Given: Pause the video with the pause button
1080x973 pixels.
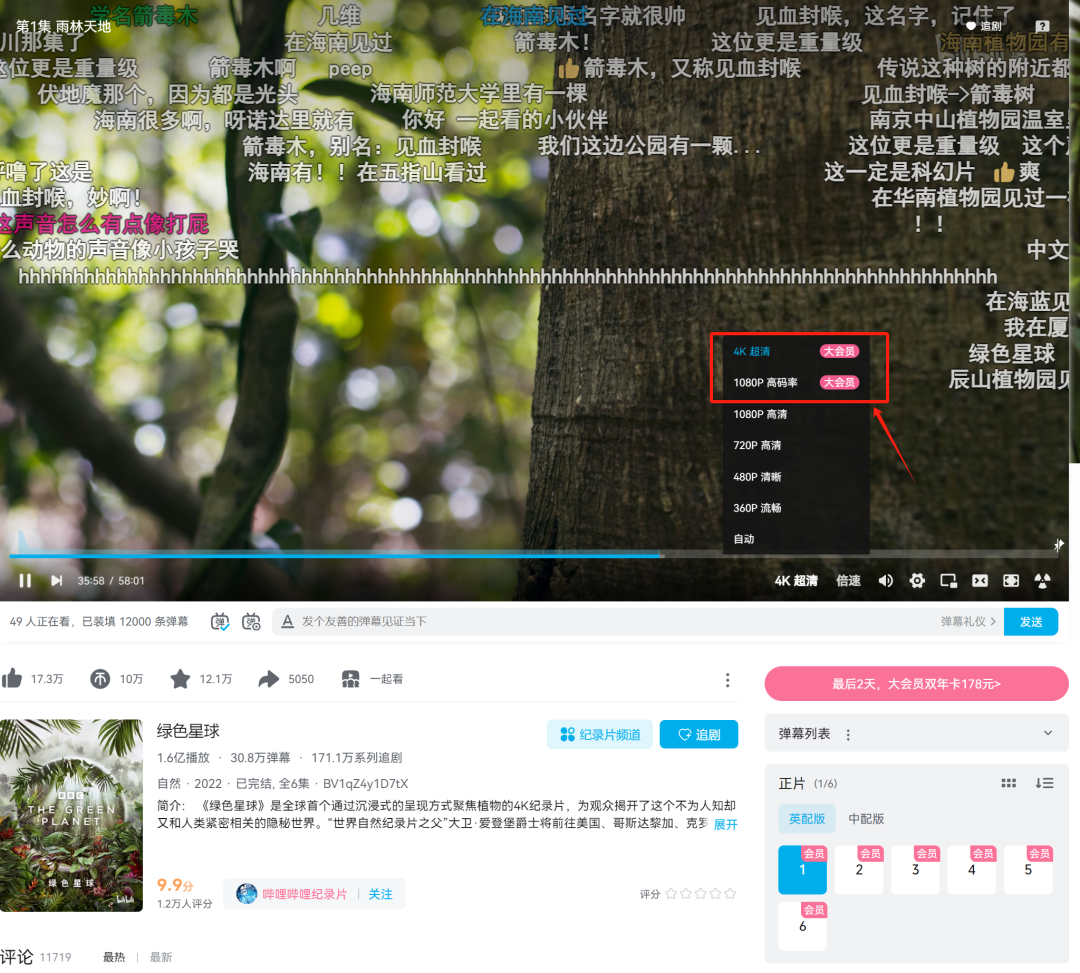Looking at the screenshot, I should 25,580.
